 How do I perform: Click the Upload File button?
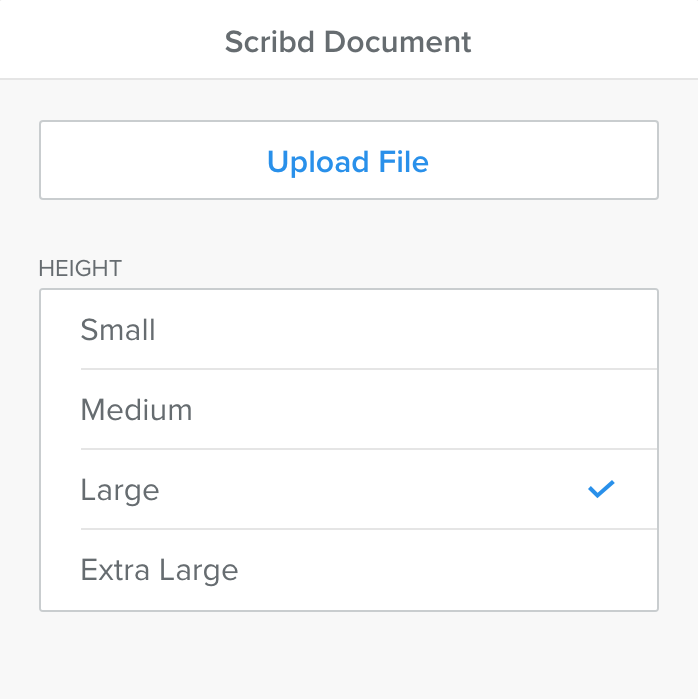[x=348, y=161]
